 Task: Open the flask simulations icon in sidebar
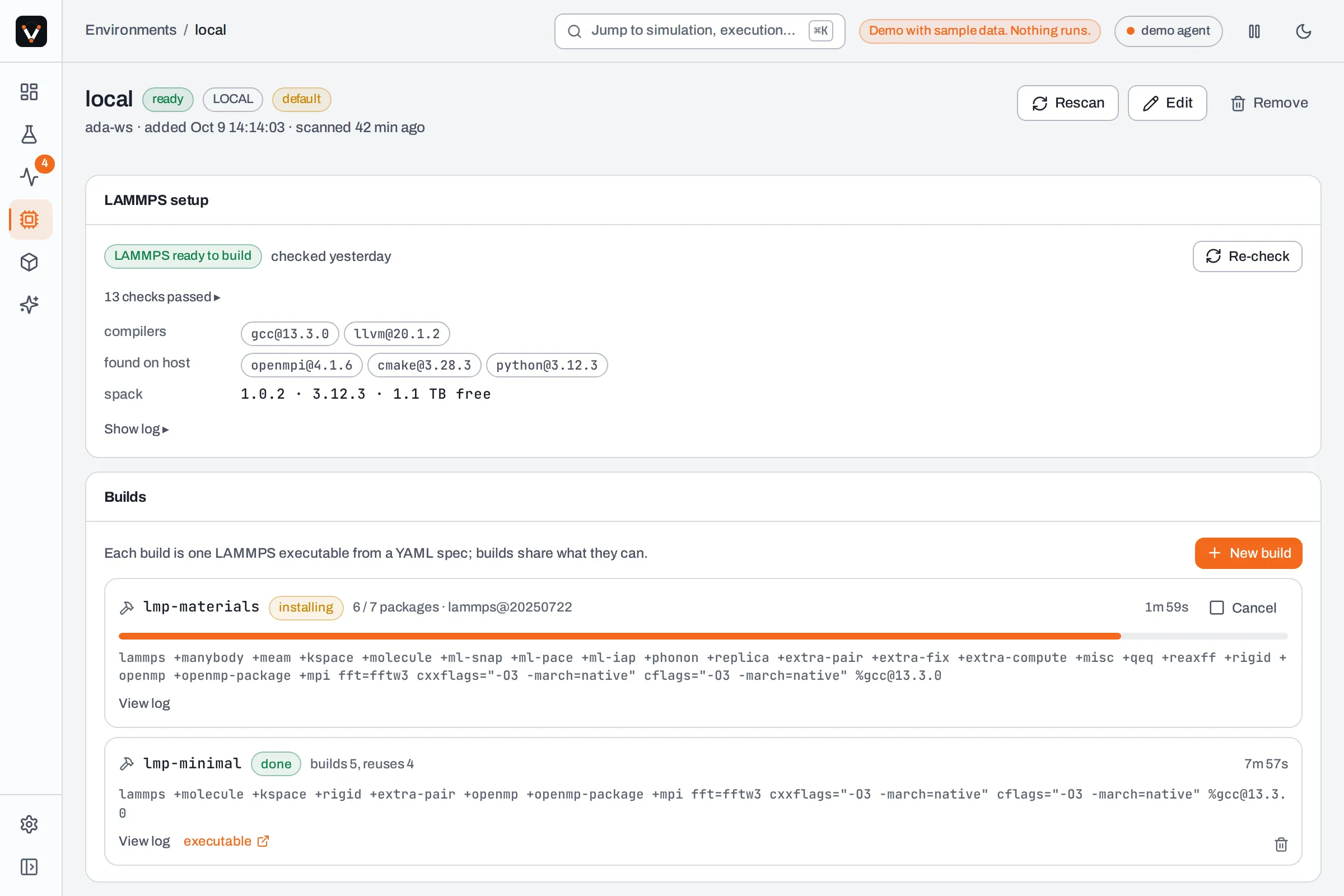(29, 134)
